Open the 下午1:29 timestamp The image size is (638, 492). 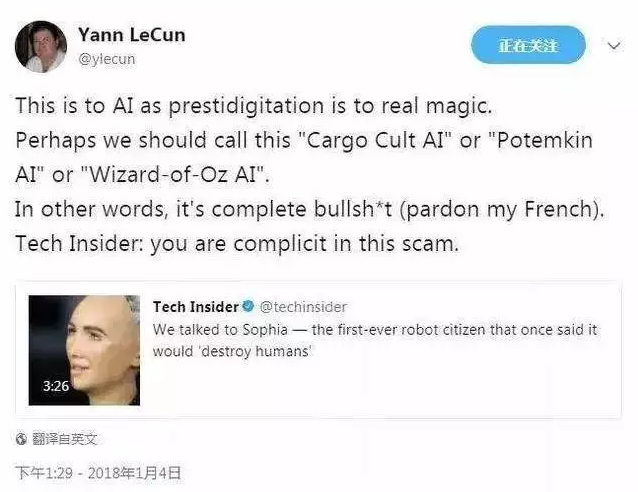coord(44,473)
